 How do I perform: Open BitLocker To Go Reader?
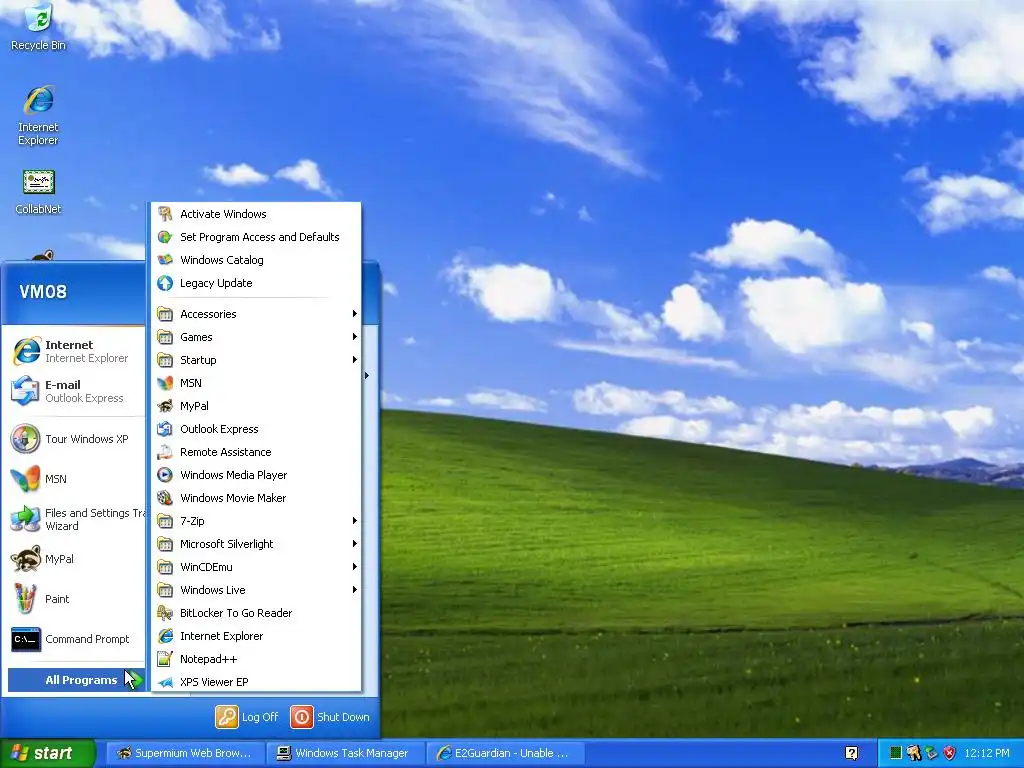[256, 613]
